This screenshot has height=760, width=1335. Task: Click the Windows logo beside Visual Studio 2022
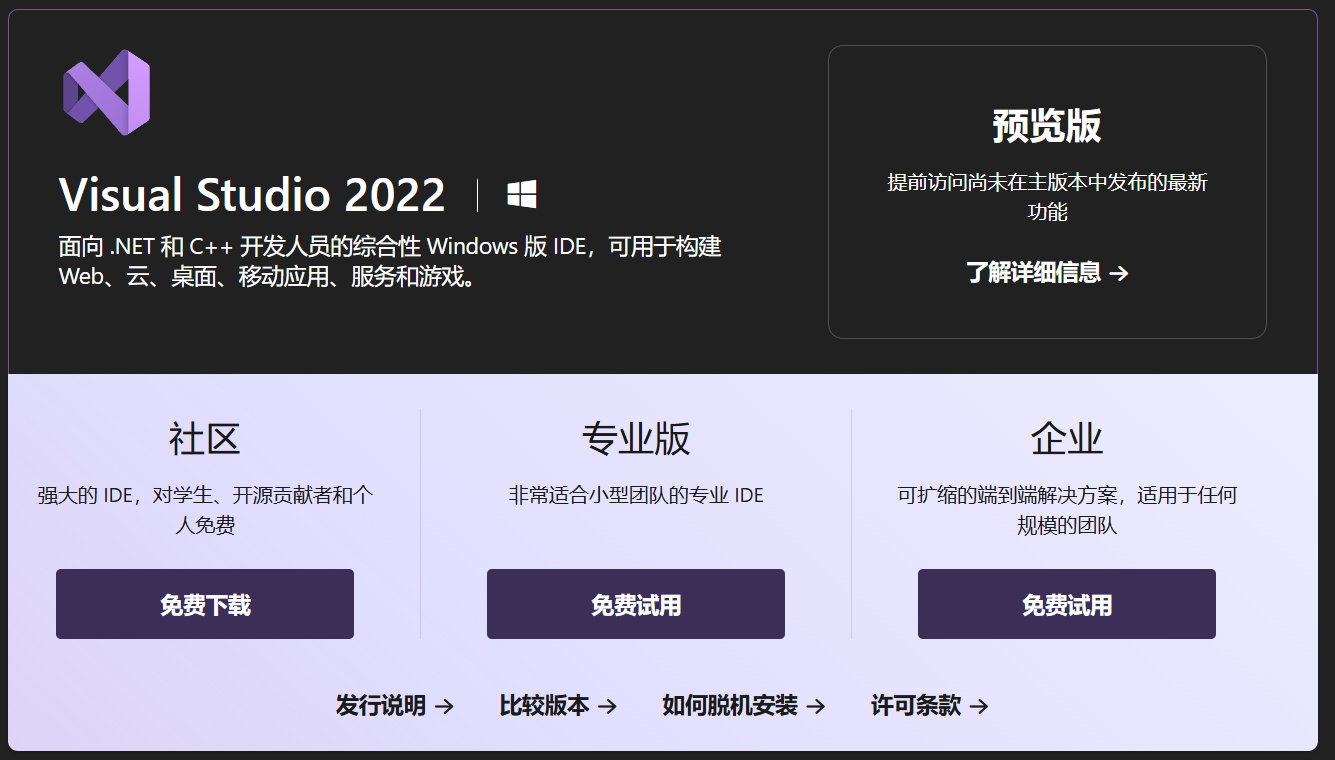[x=522, y=194]
